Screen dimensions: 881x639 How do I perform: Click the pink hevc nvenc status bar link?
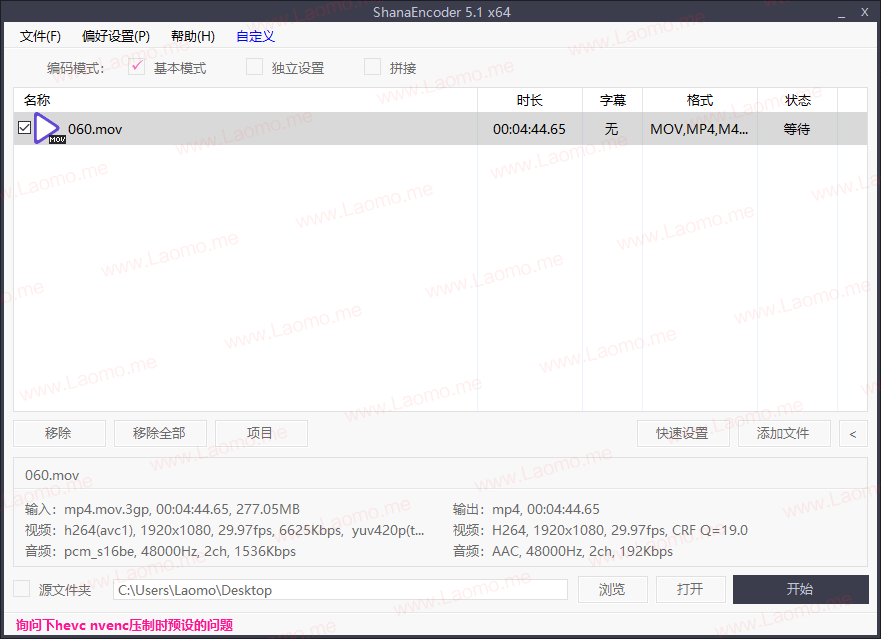point(124,625)
